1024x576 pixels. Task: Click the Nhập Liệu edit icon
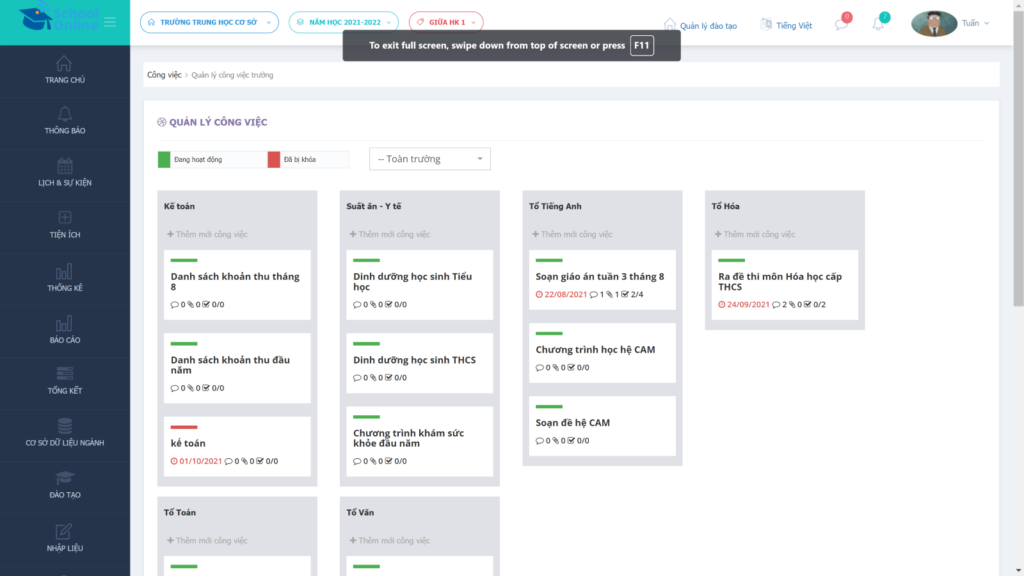point(64,531)
